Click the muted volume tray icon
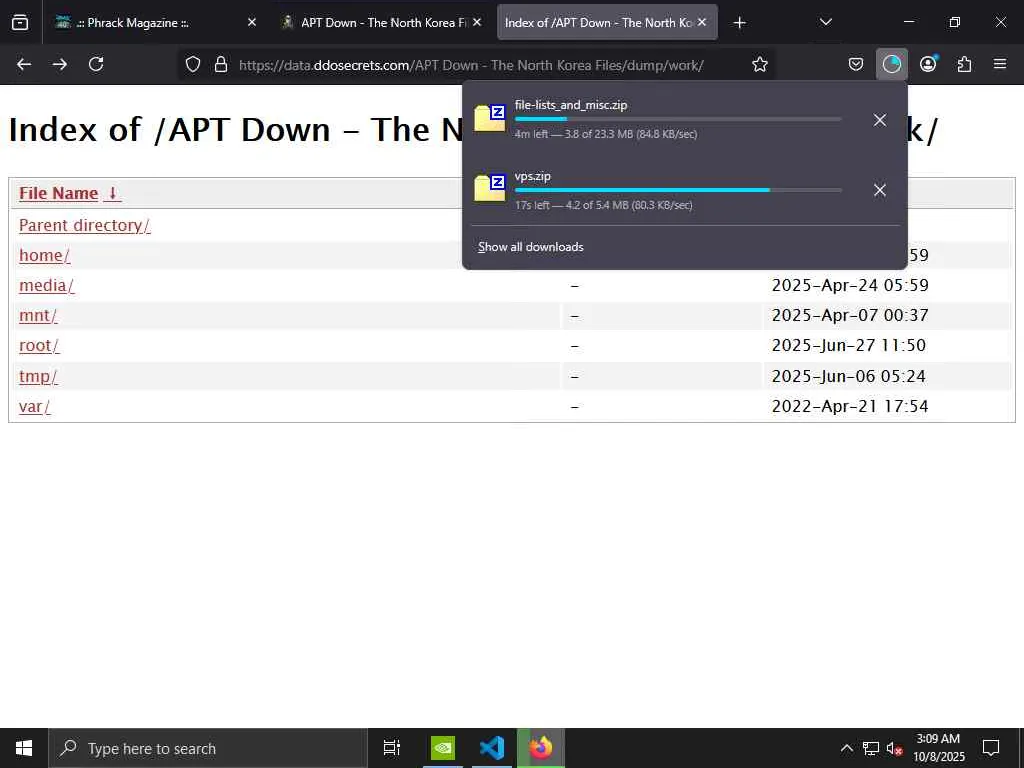 point(895,748)
